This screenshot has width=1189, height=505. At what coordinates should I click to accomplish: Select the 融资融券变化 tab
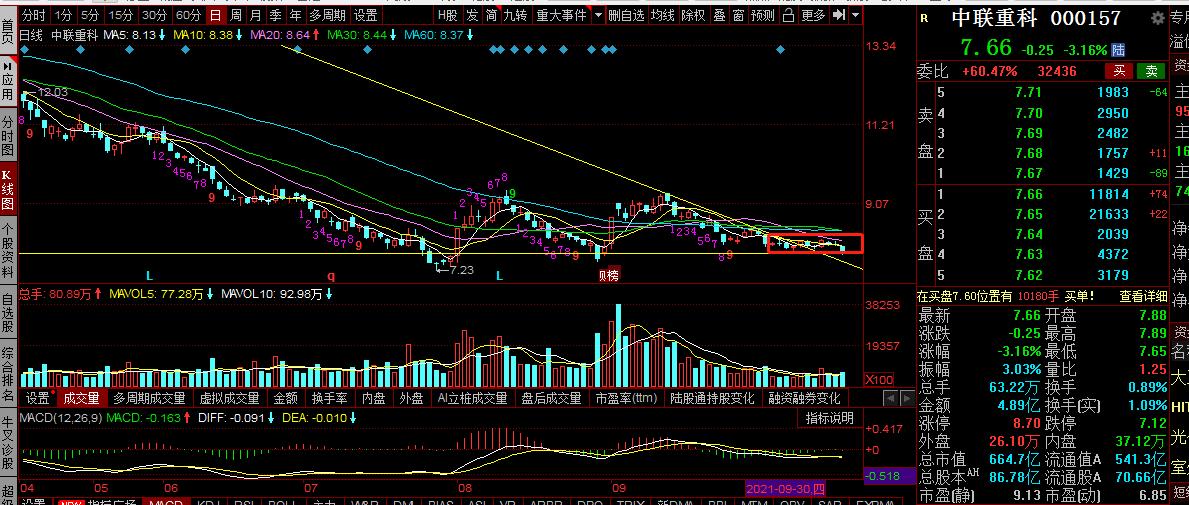click(x=805, y=397)
